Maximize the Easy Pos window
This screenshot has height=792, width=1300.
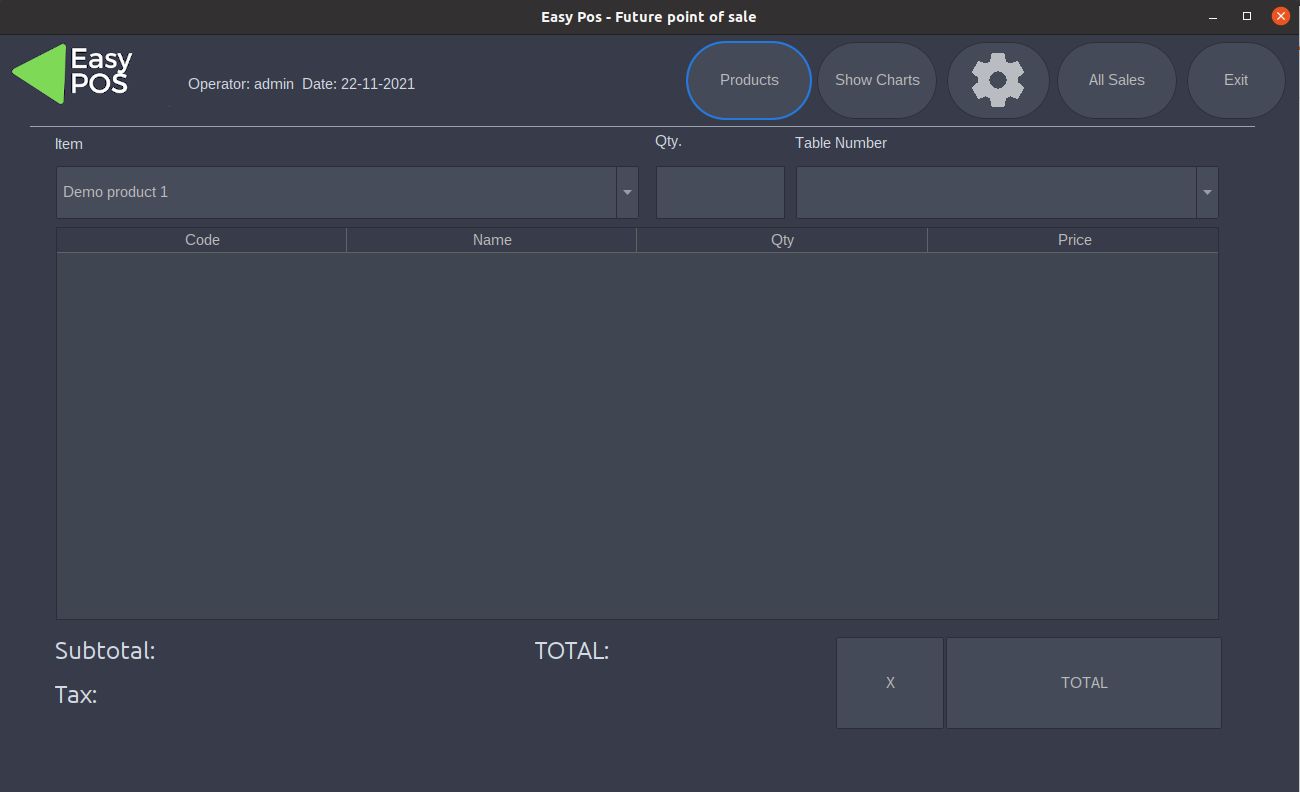click(1247, 17)
